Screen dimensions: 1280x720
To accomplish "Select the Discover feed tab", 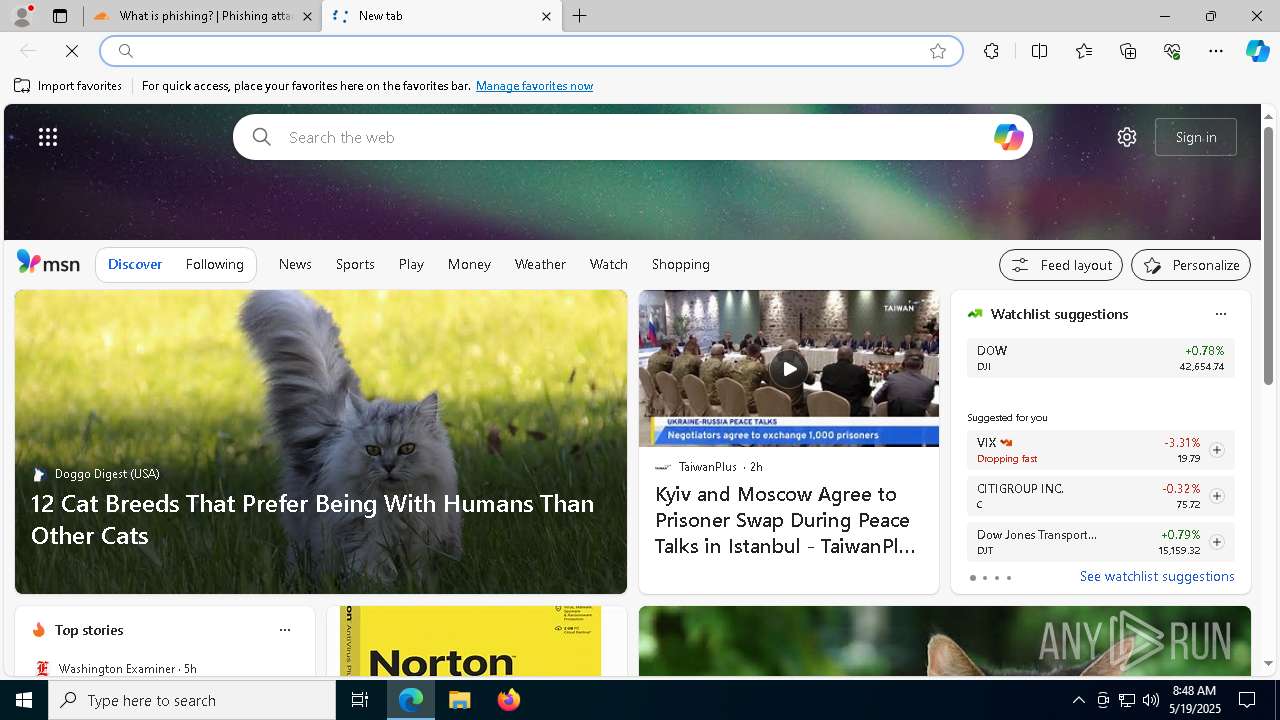I will click(x=135, y=264).
